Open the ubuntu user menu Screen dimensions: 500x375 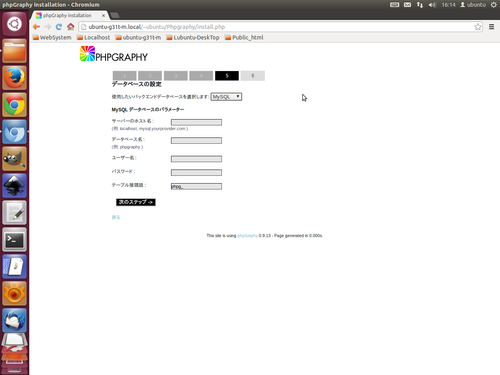click(473, 5)
